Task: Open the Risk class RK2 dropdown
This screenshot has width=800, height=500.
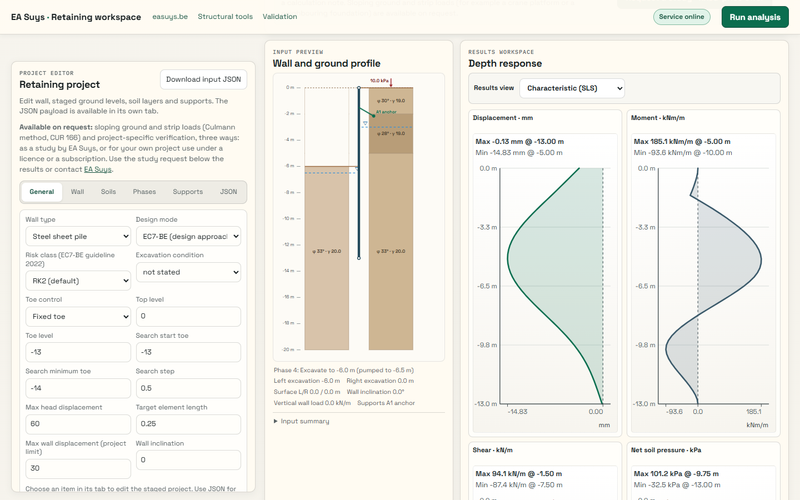Action: pyautogui.click(x=78, y=281)
